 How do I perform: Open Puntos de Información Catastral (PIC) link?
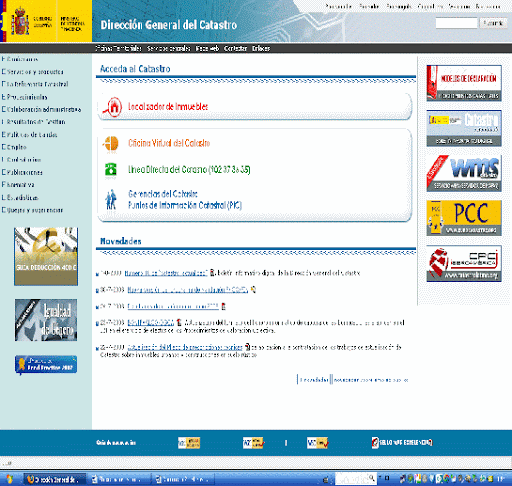click(x=185, y=205)
